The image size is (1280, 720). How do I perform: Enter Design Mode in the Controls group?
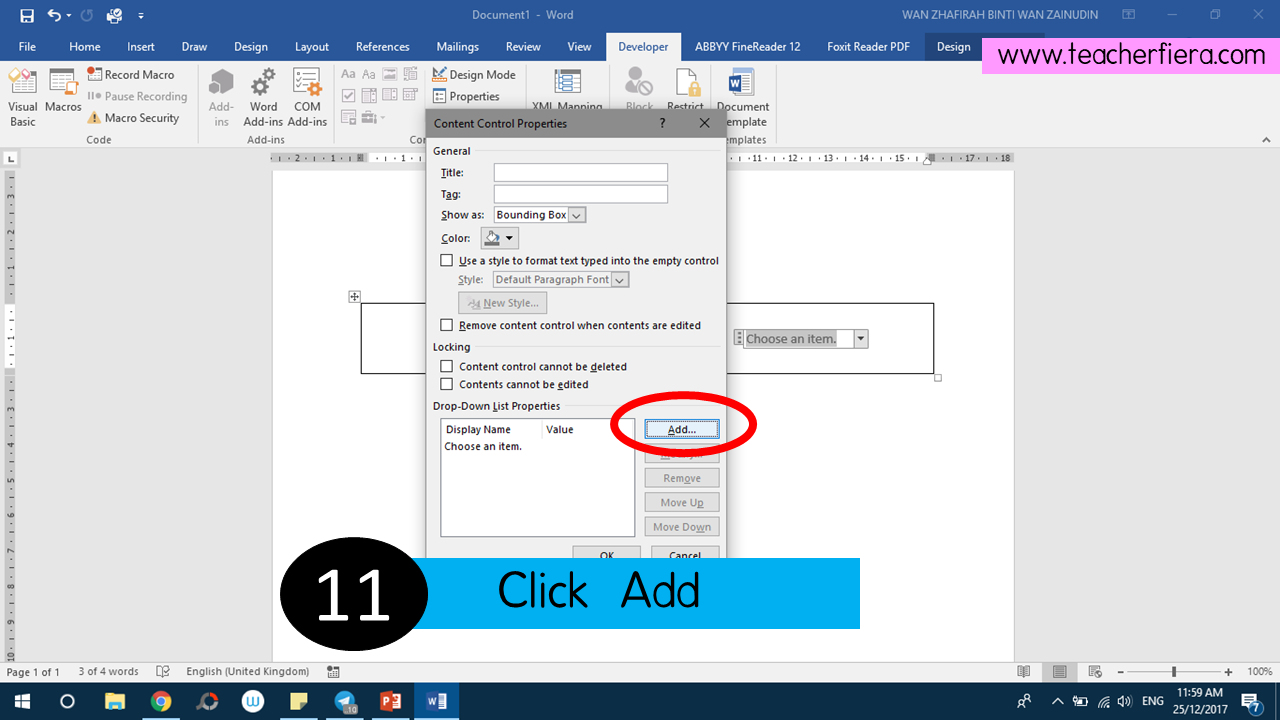click(476, 74)
